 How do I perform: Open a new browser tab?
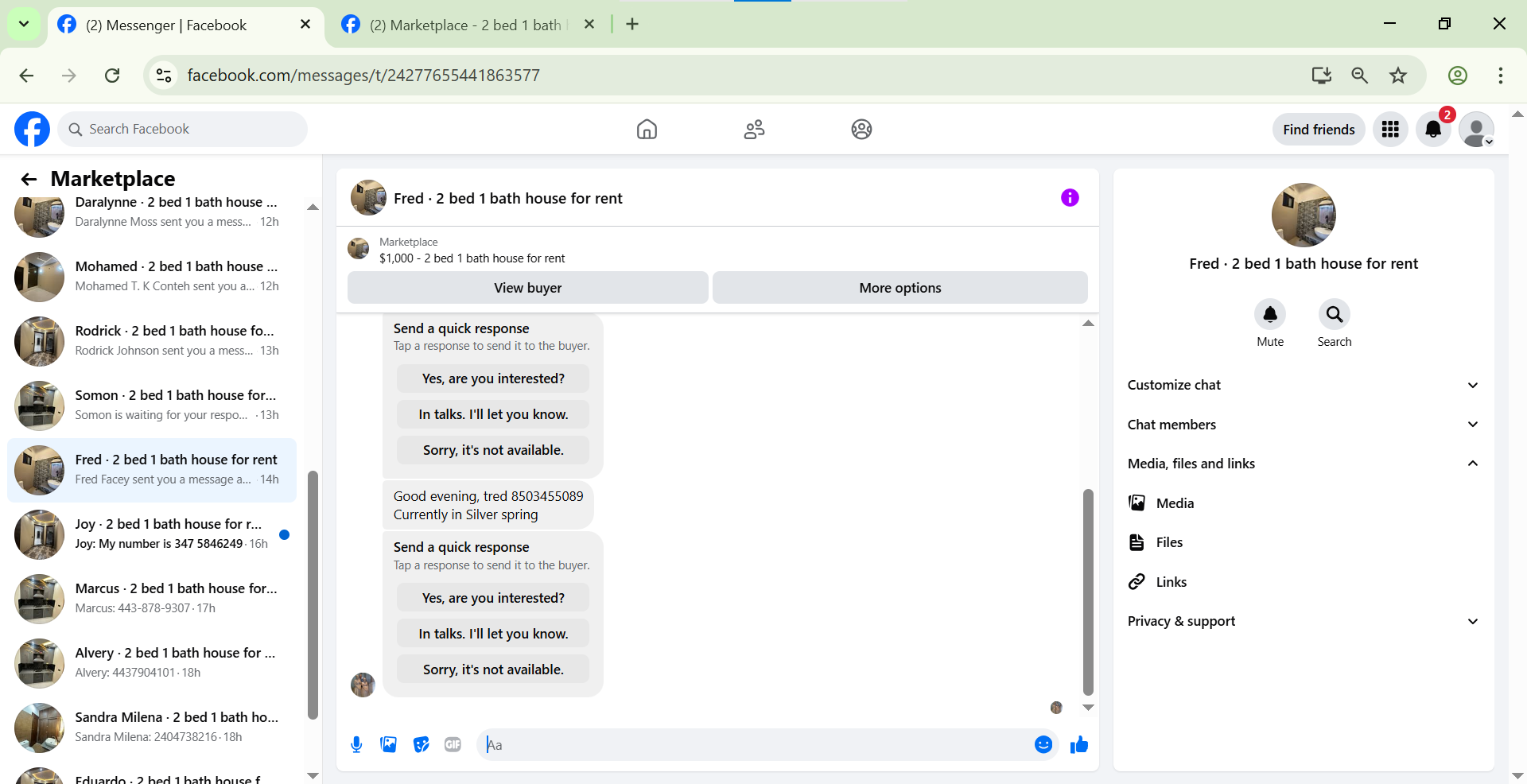[632, 25]
